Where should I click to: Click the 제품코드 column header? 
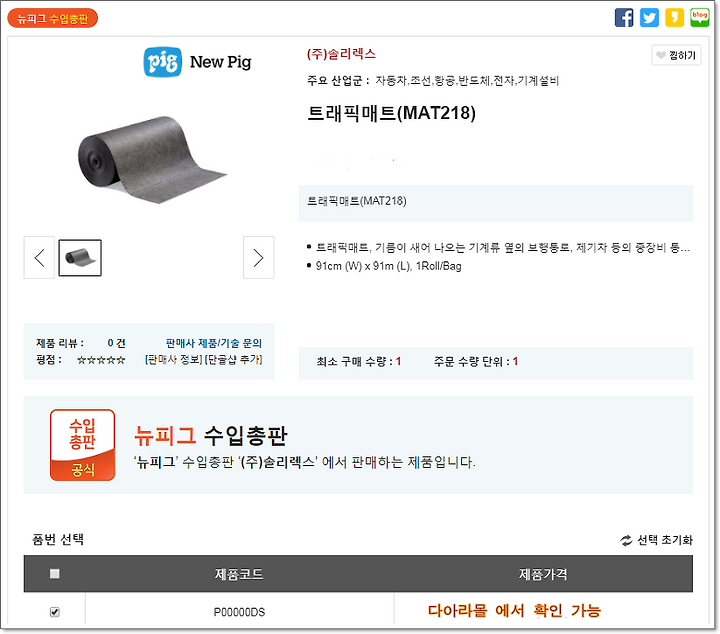[x=239, y=574]
